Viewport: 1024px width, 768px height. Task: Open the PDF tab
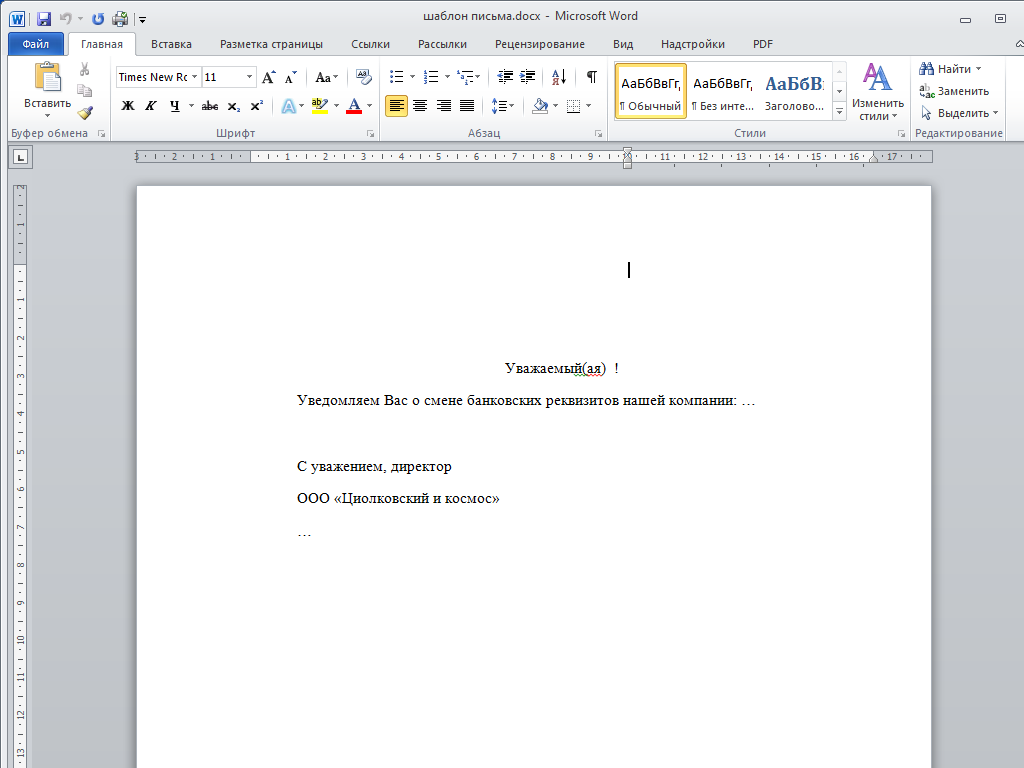coord(762,44)
